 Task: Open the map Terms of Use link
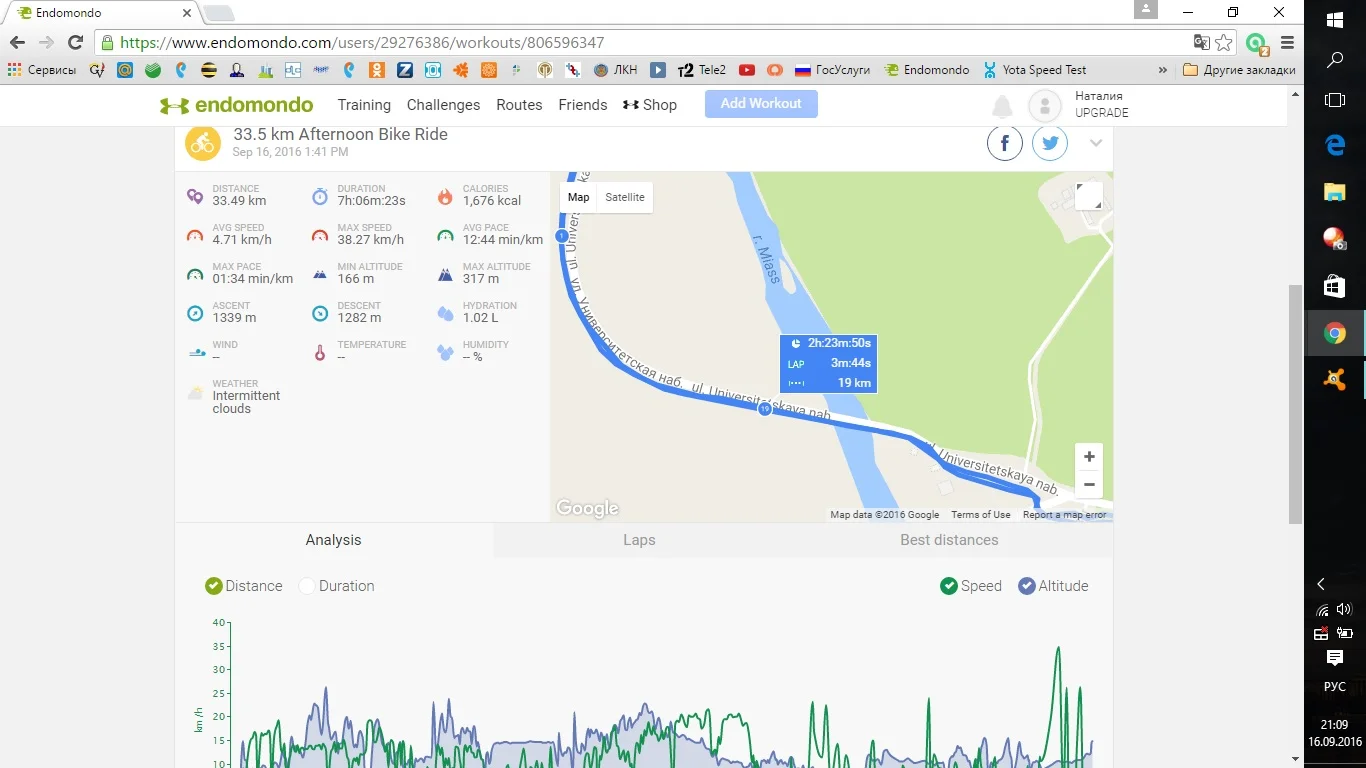click(981, 515)
